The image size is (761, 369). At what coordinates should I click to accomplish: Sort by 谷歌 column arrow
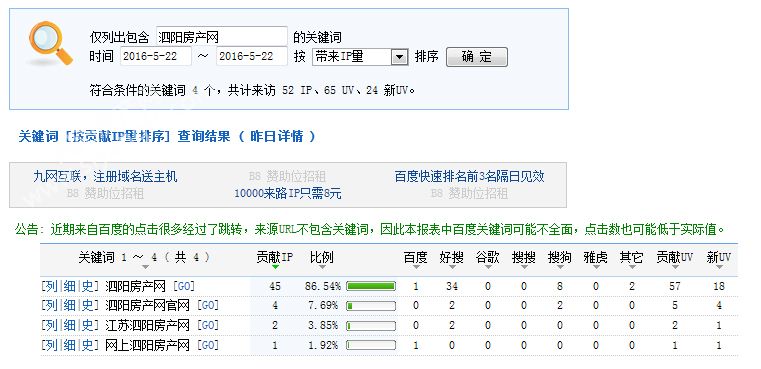[488, 267]
